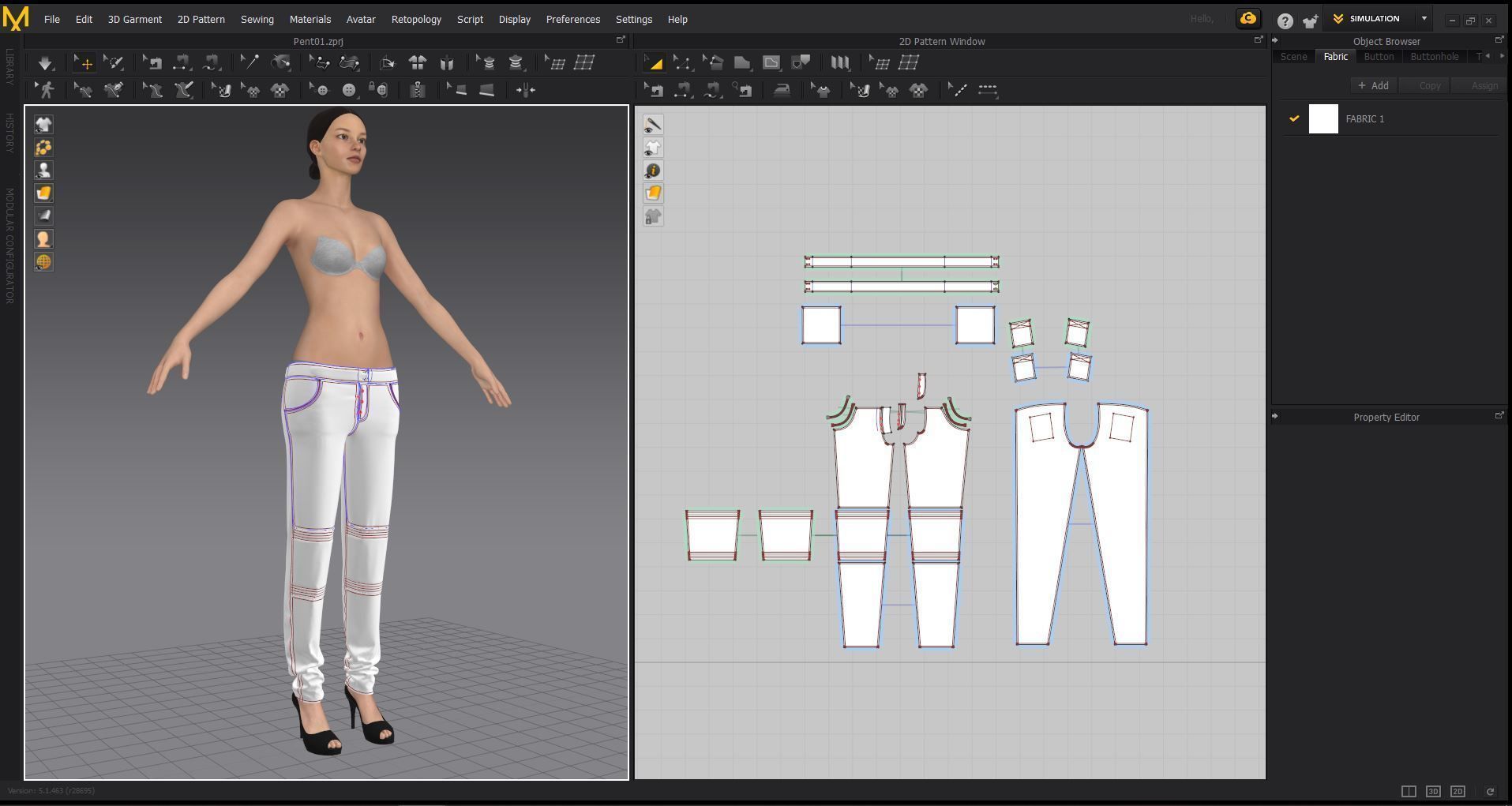Select the Polygon pattern tool in 2D toolbar
The width and height of the screenshot is (1512, 806).
coord(742,63)
